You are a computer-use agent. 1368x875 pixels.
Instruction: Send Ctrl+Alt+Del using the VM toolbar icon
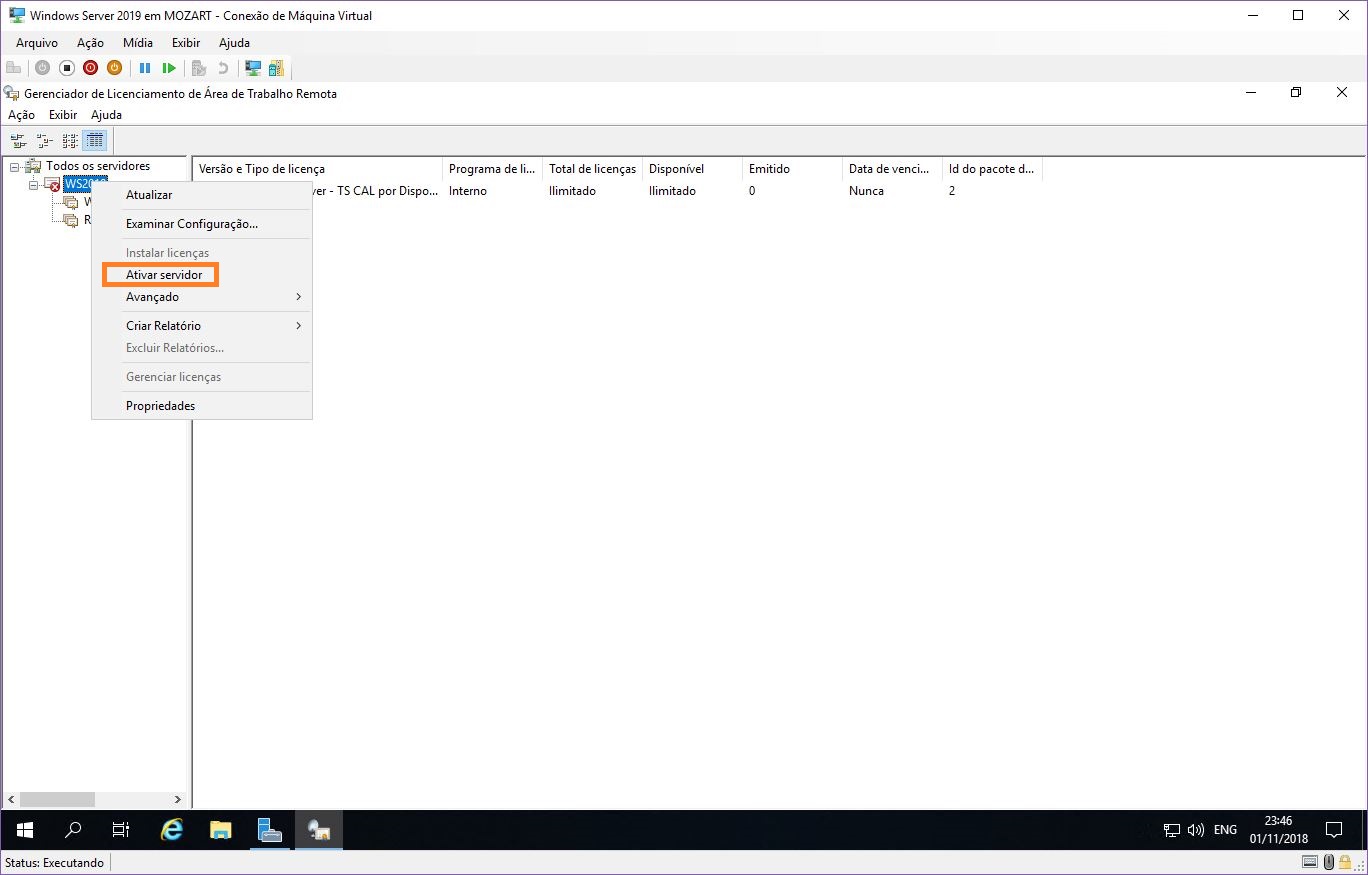14,68
